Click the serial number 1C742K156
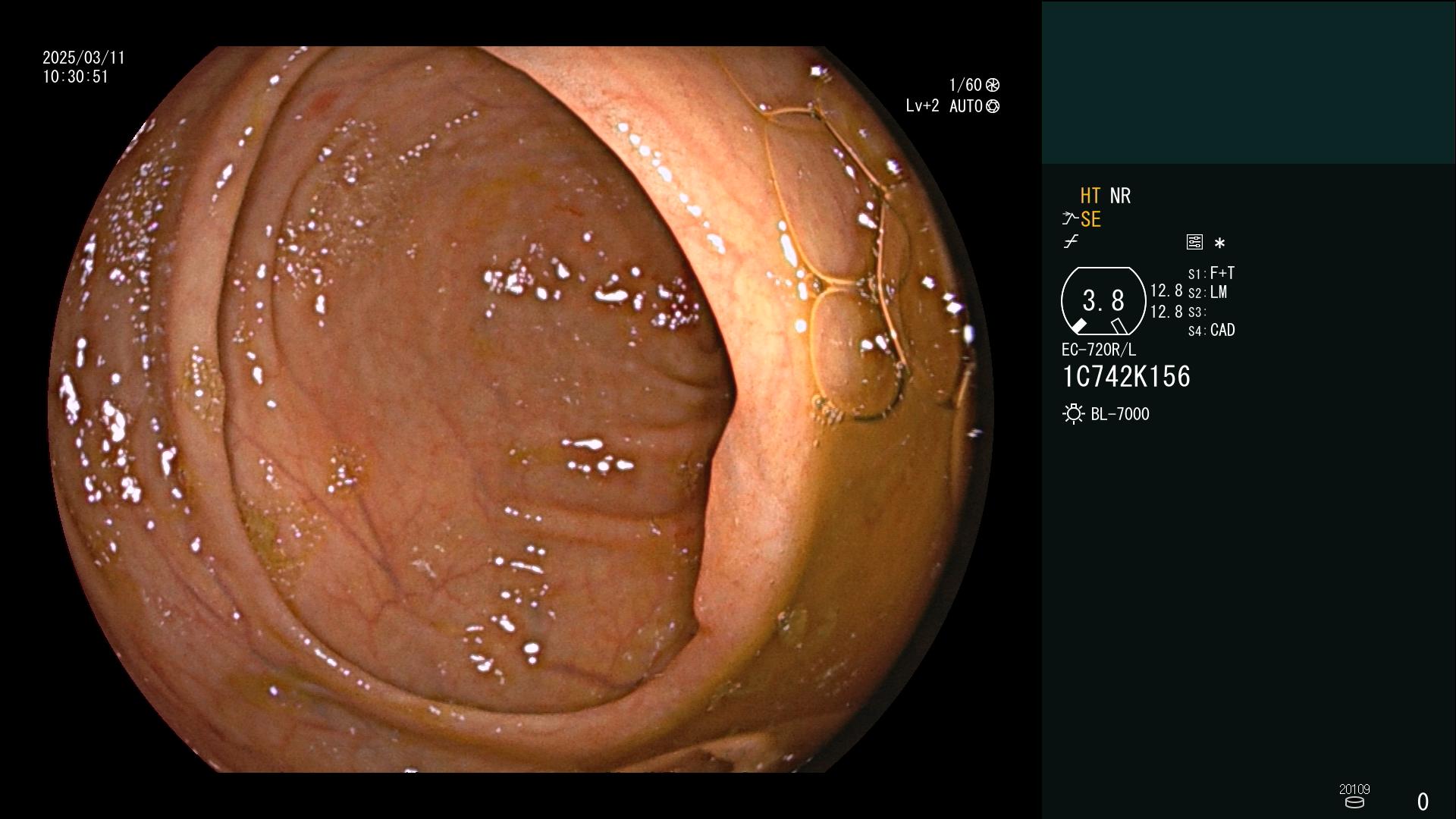The width and height of the screenshot is (1456, 819). coord(1126,377)
